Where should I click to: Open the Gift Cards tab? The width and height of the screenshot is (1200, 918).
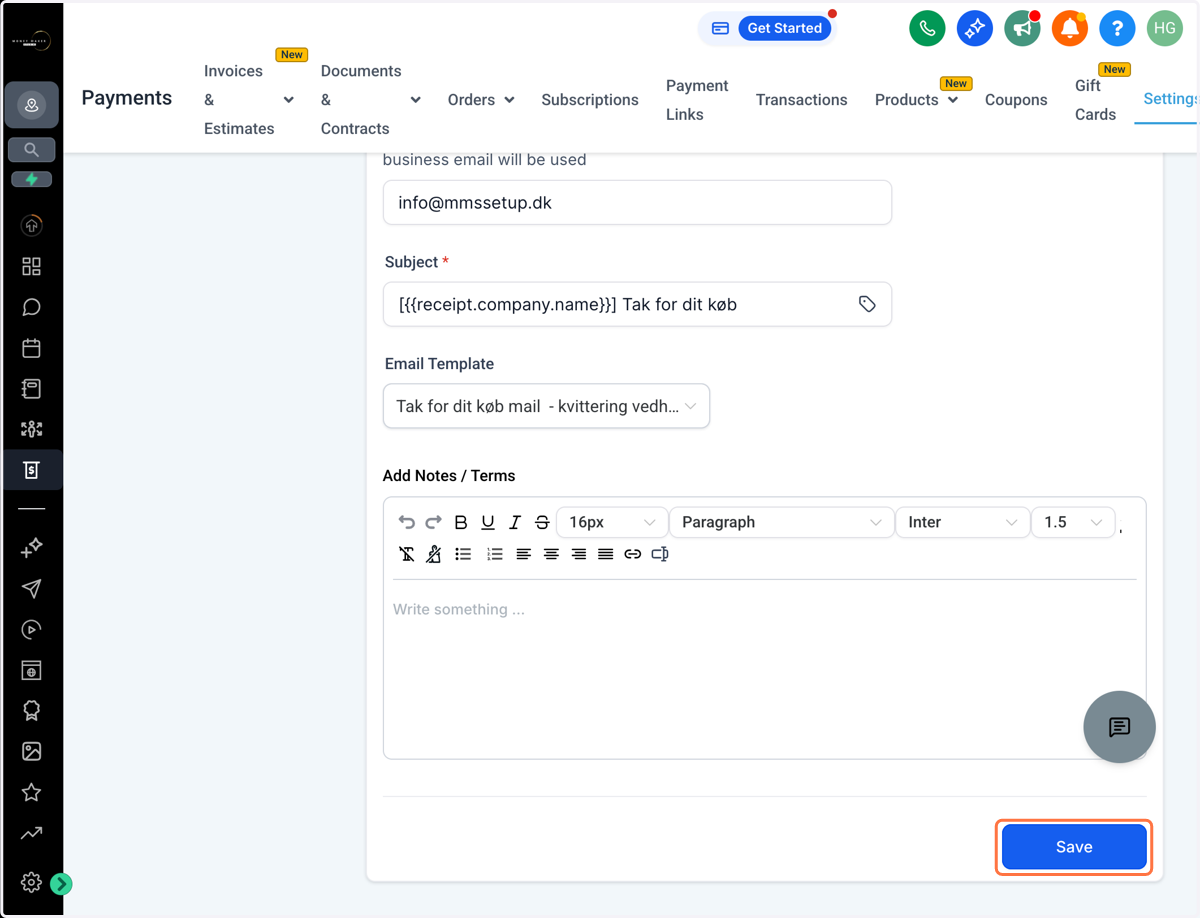coord(1095,100)
